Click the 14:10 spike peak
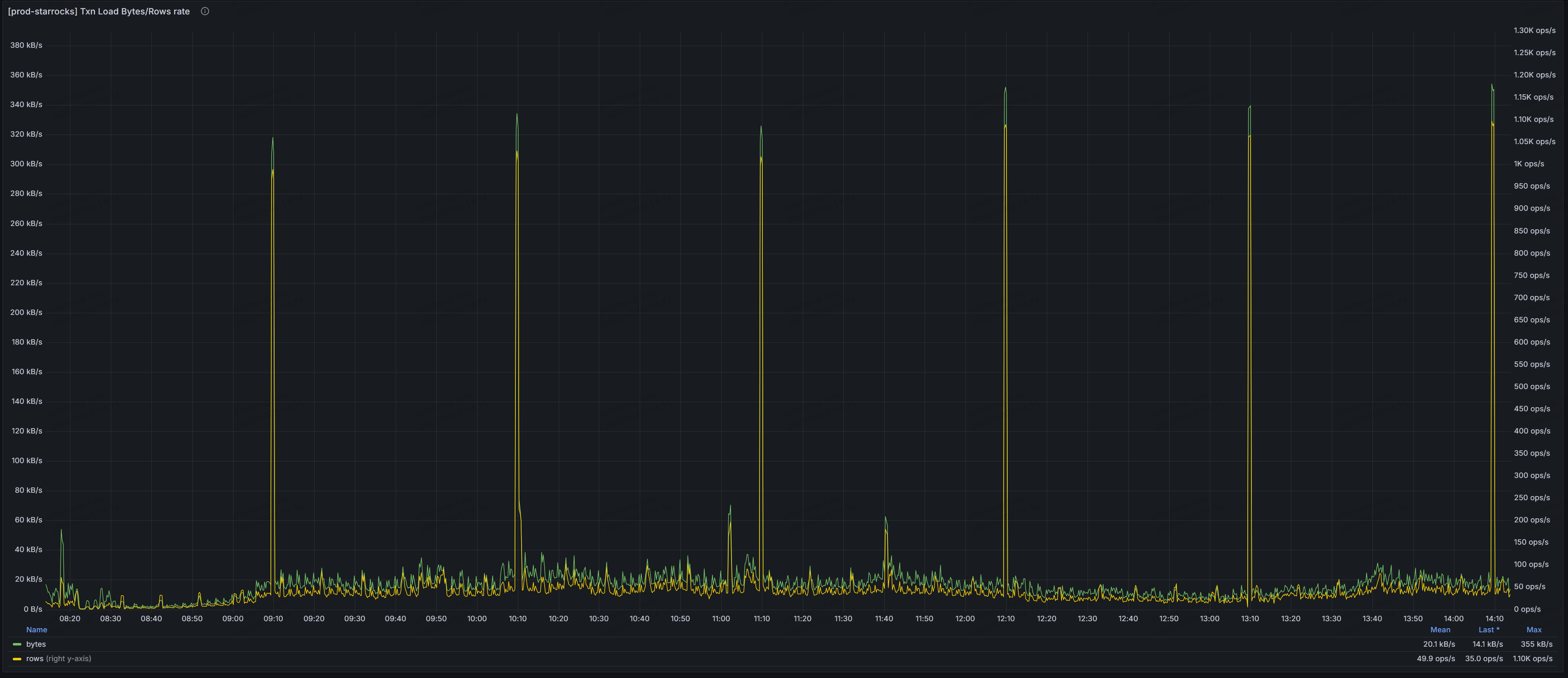This screenshot has width=1568, height=678. click(1492, 86)
